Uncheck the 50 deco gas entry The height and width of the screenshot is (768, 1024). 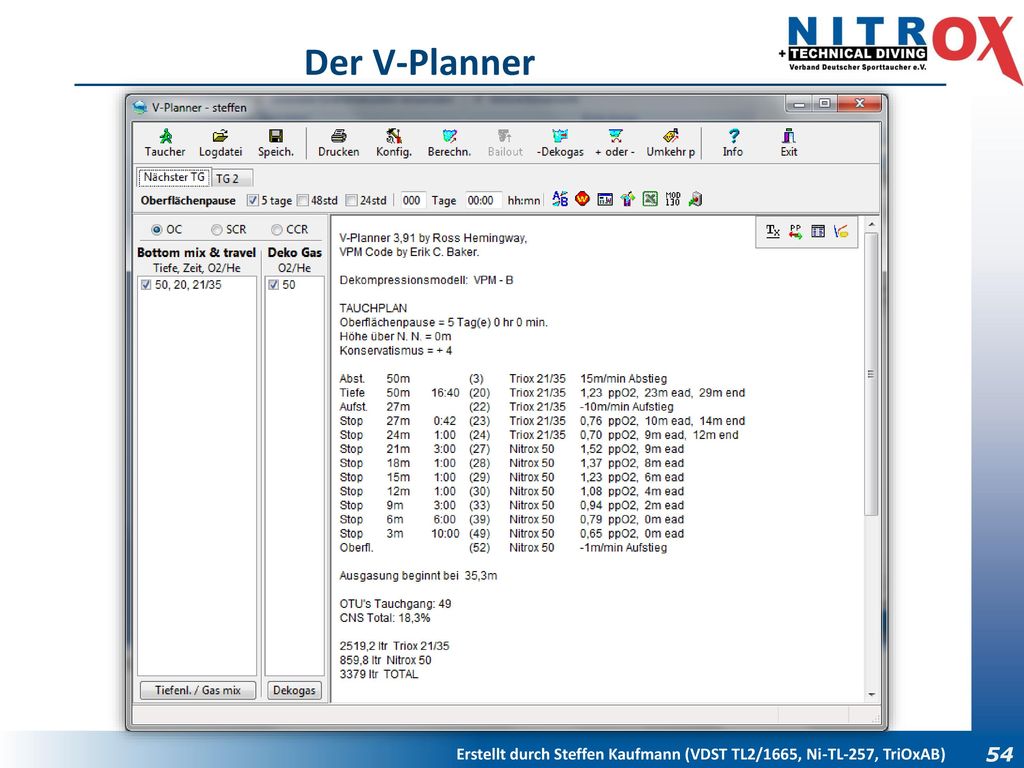(x=274, y=285)
